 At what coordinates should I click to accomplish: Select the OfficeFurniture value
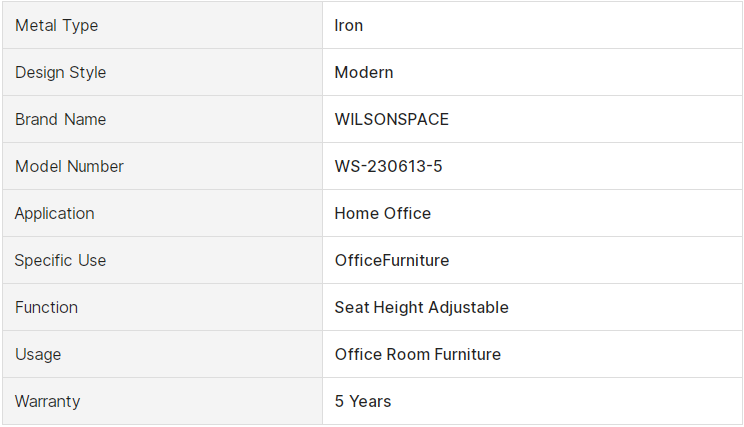click(391, 260)
